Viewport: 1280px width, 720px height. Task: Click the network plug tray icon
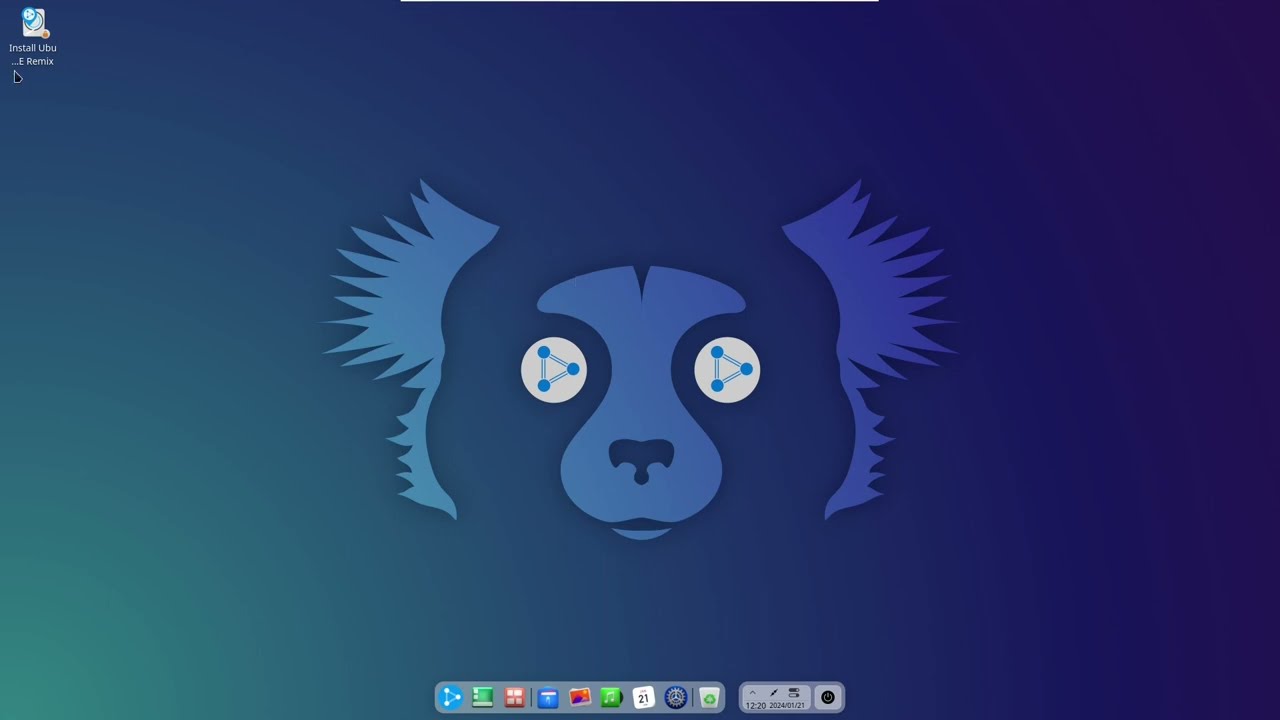[x=773, y=693]
